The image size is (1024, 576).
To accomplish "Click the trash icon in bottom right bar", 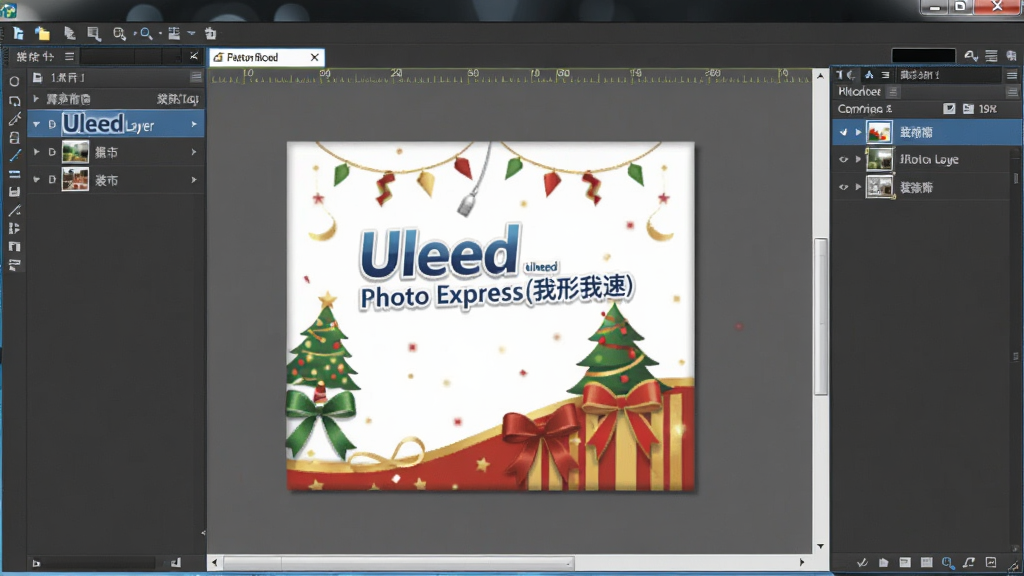I will 883,562.
